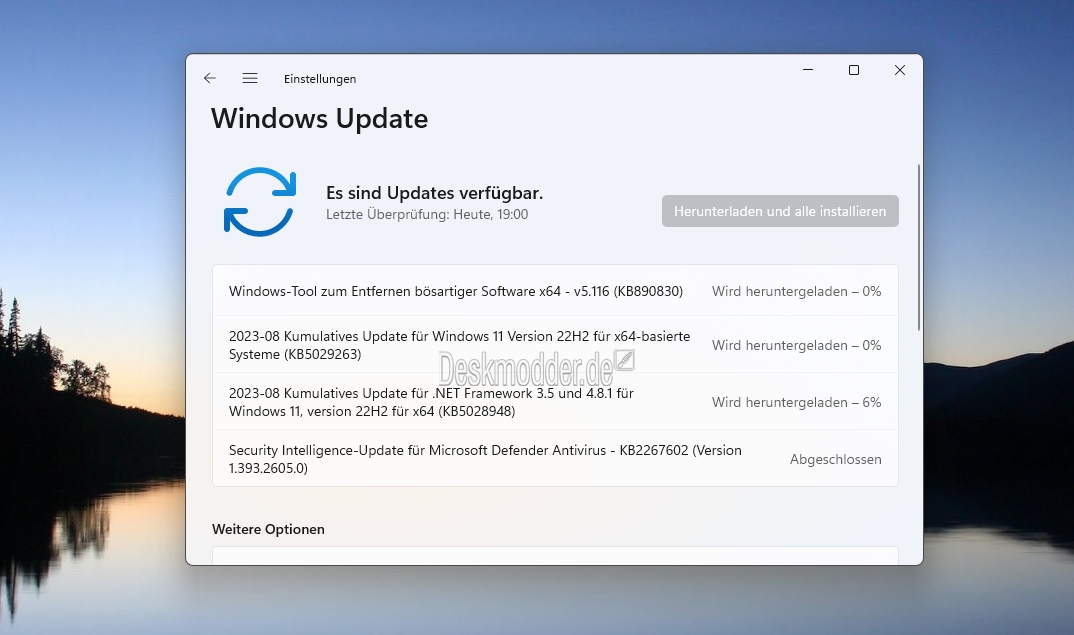
Task: Click 'Letzte Überprüfung: Heute, 19:00' text
Action: (427, 214)
